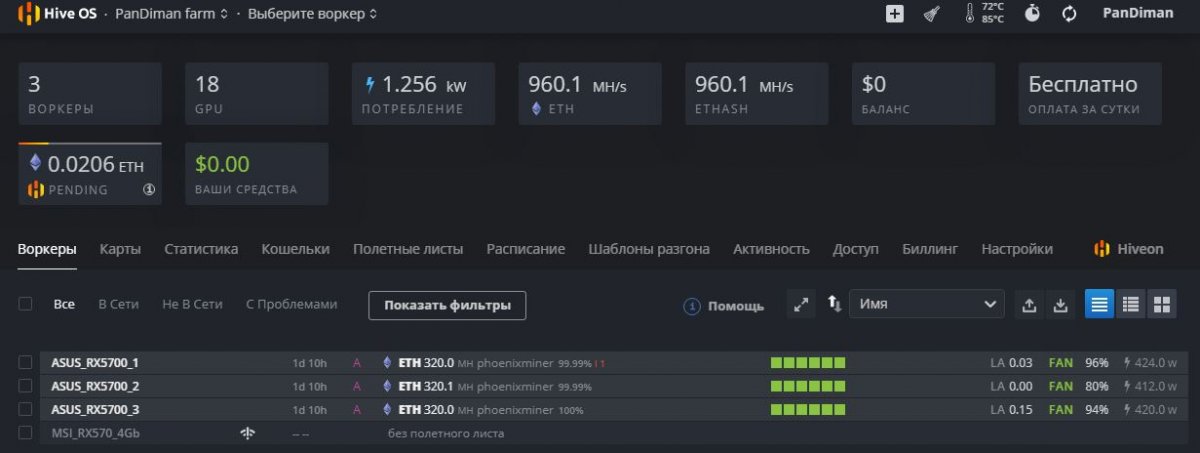
Task: Click the rocket icon in the top bar
Action: click(930, 14)
